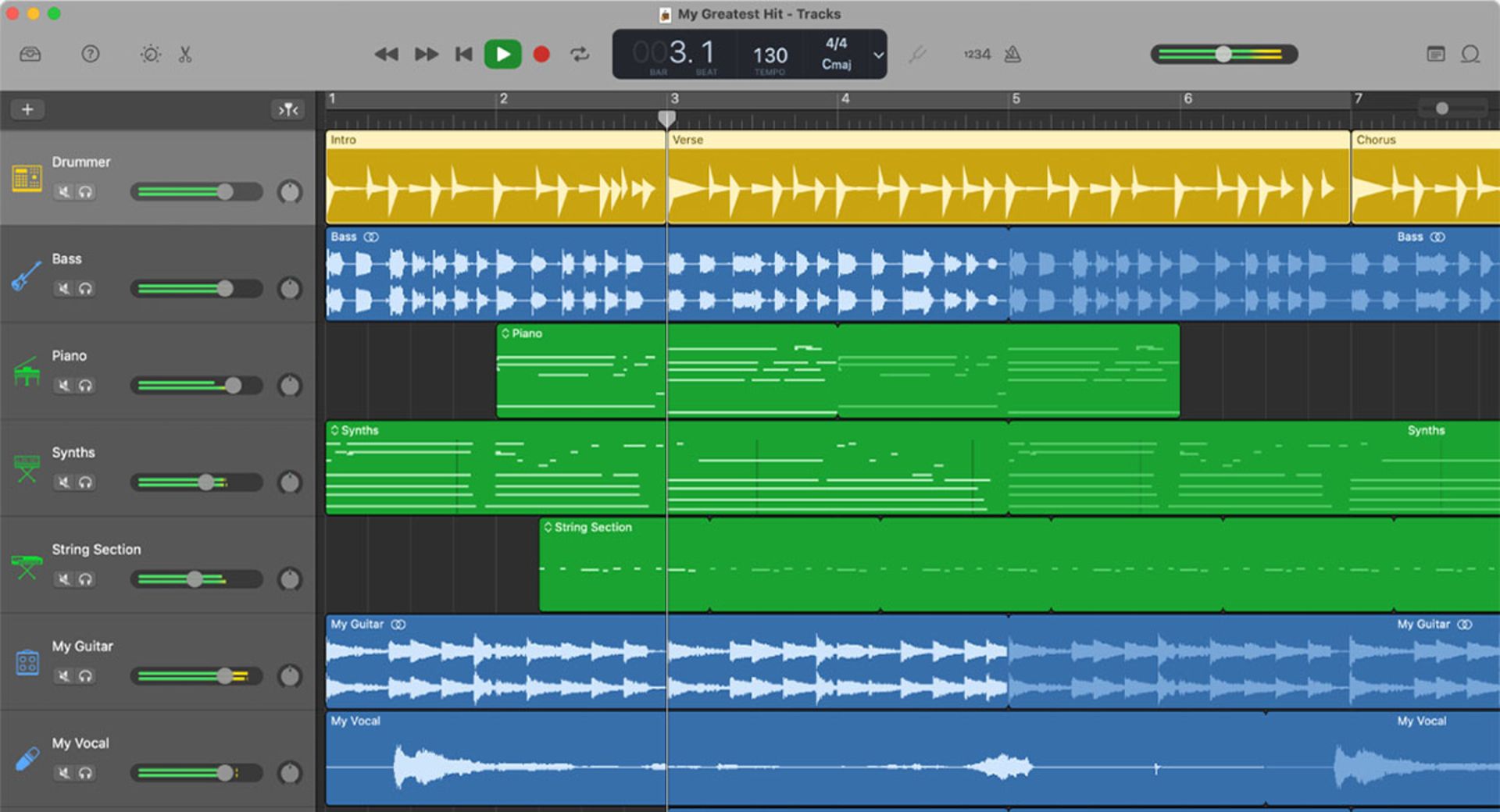Image resolution: width=1500 pixels, height=812 pixels.
Task: Toggle Smart Controls dial icon
Action: pos(150,54)
